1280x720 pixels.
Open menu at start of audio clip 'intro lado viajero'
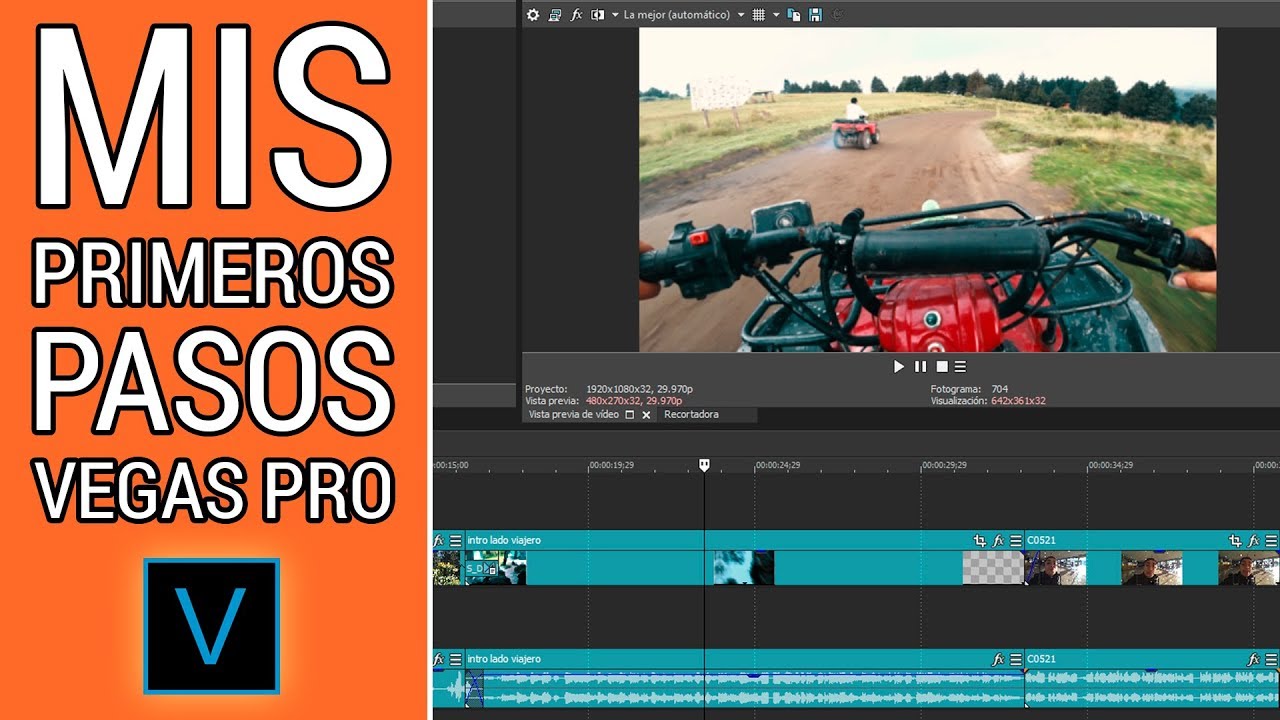(x=455, y=659)
